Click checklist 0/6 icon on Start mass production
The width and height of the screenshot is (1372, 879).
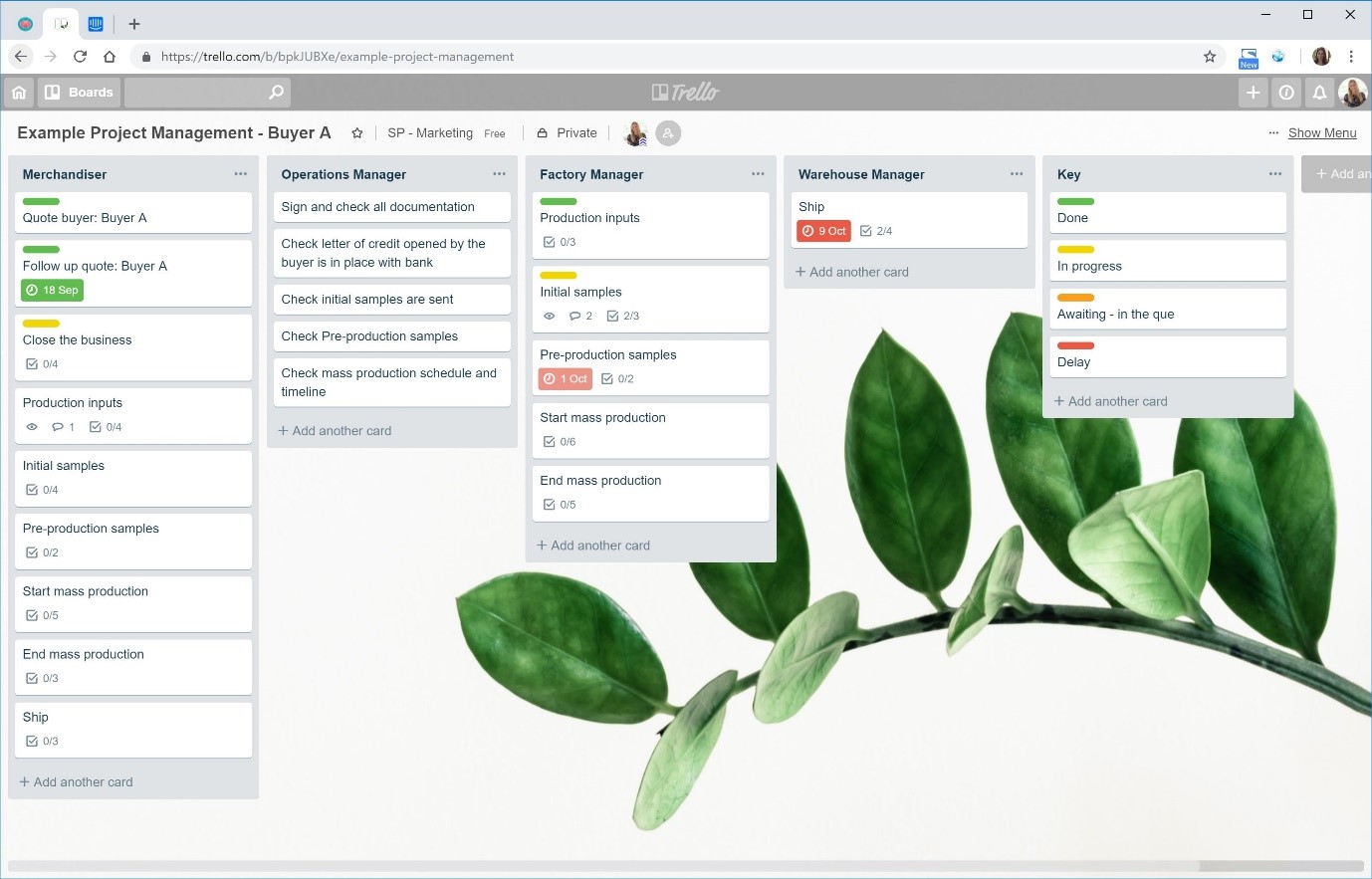point(549,442)
